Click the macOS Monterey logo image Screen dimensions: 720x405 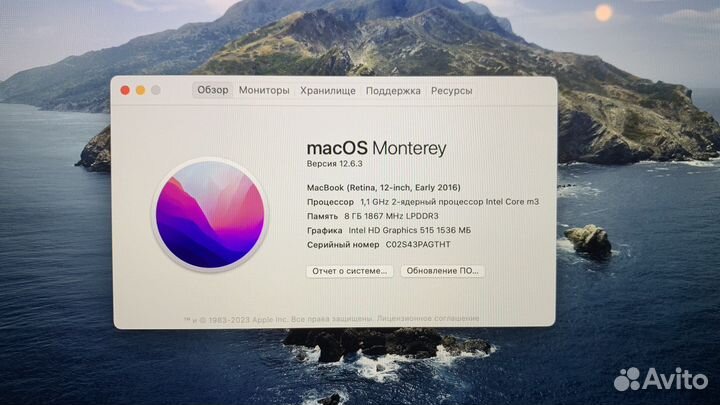210,215
